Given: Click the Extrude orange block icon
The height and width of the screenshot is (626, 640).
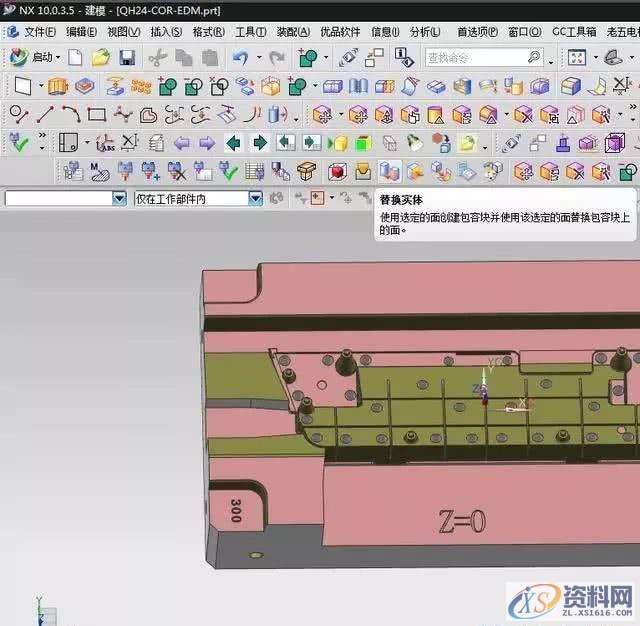Looking at the screenshot, I should pyautogui.click(x=58, y=87).
